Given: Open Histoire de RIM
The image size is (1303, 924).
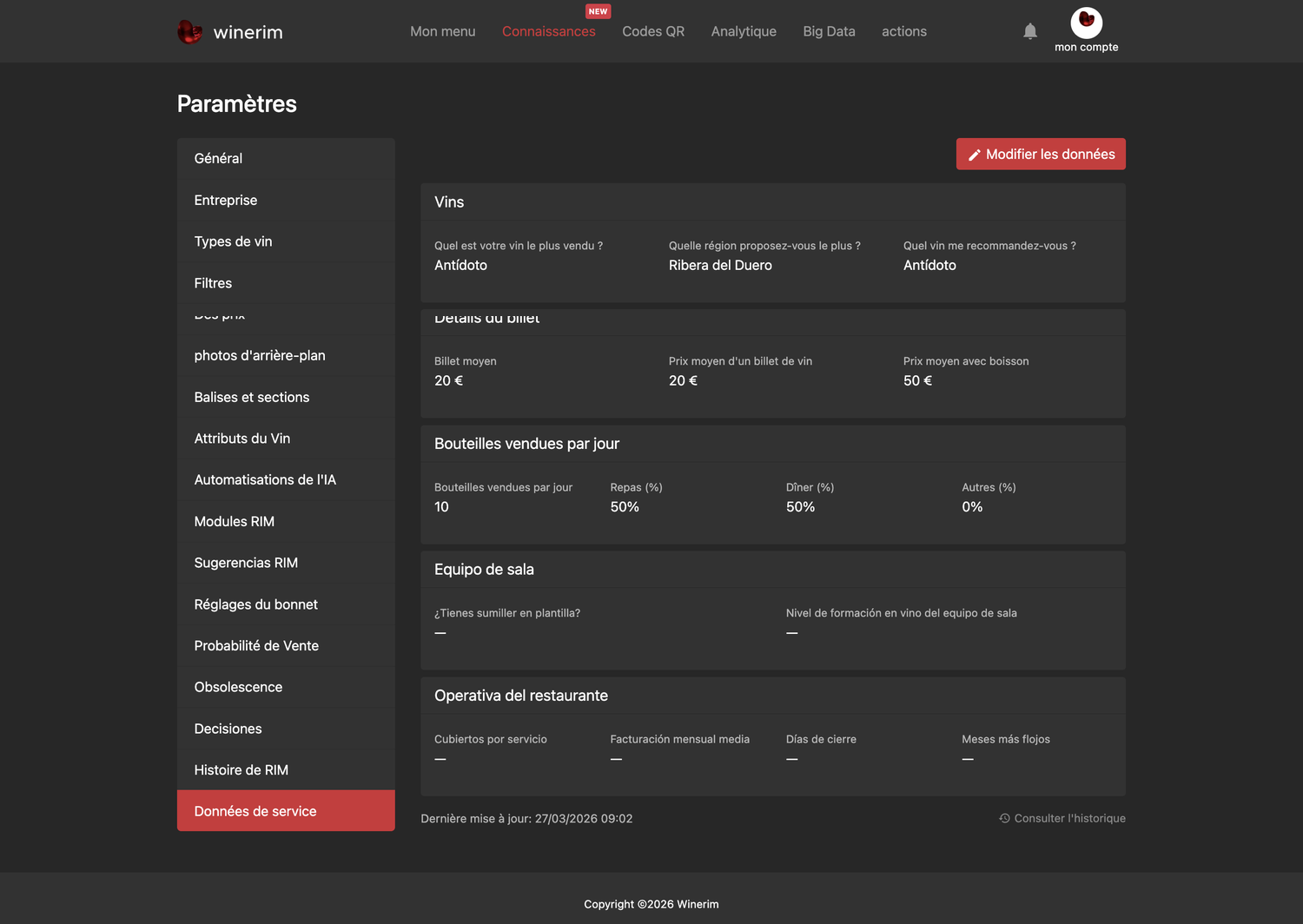Looking at the screenshot, I should coord(286,770).
